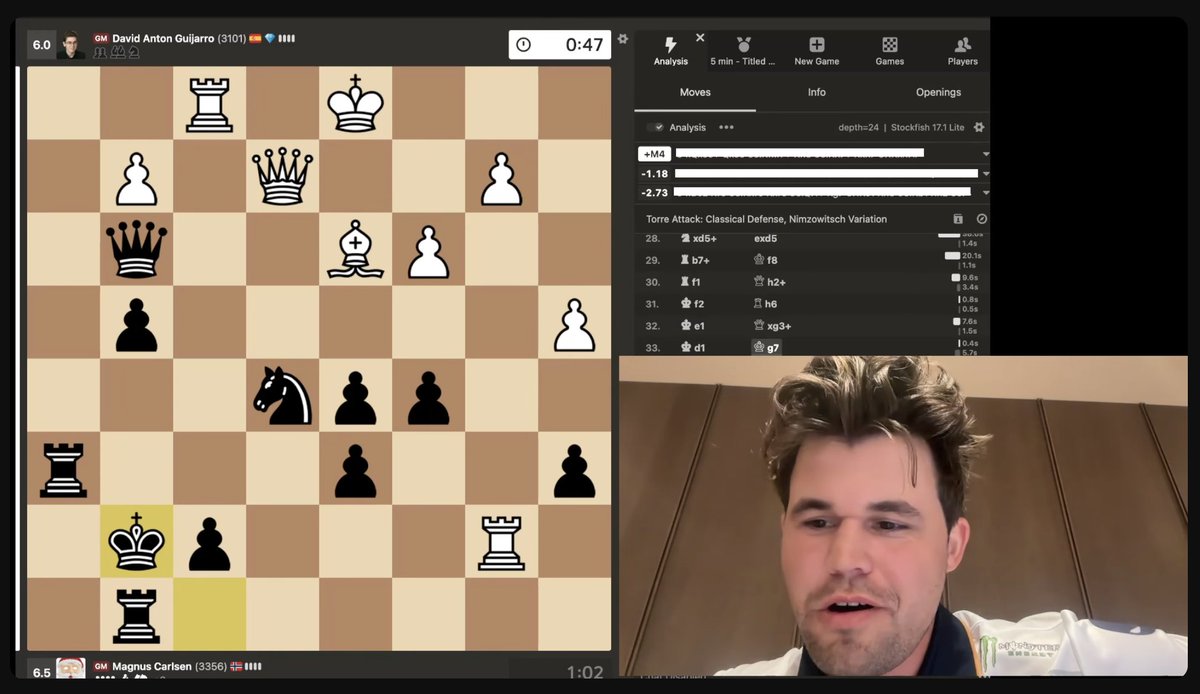Click the Spain flag next to David Anton
Image resolution: width=1200 pixels, height=694 pixels.
(x=255, y=39)
